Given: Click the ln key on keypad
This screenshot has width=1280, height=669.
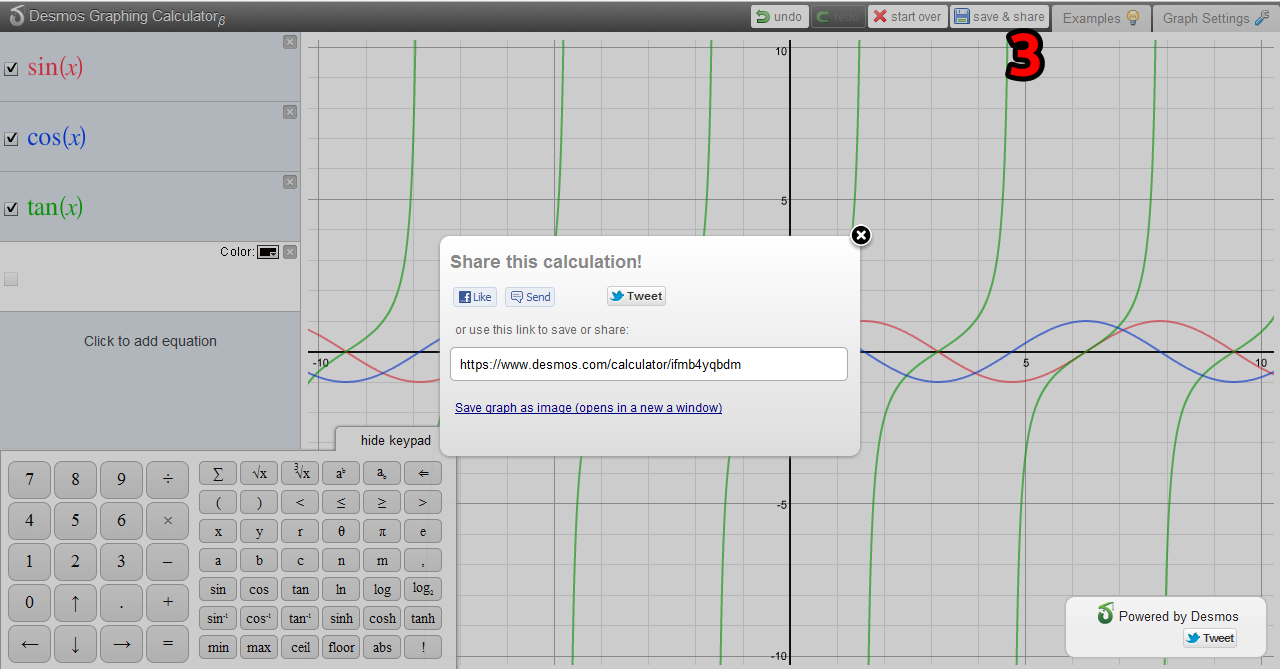Looking at the screenshot, I should [341, 589].
